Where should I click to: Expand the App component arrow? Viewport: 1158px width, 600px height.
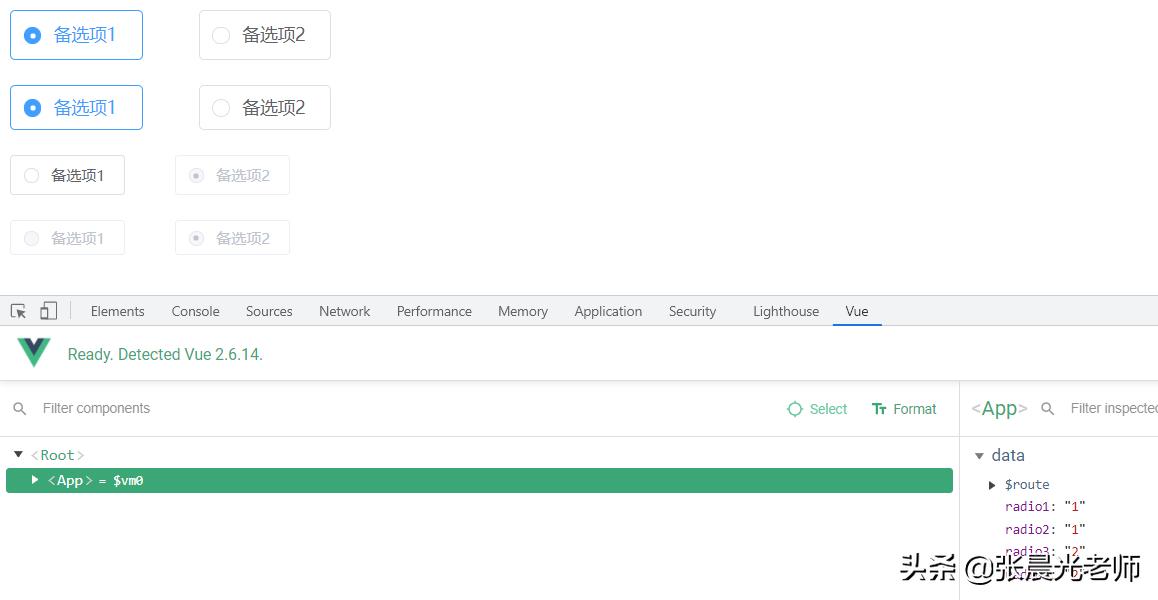[x=35, y=480]
